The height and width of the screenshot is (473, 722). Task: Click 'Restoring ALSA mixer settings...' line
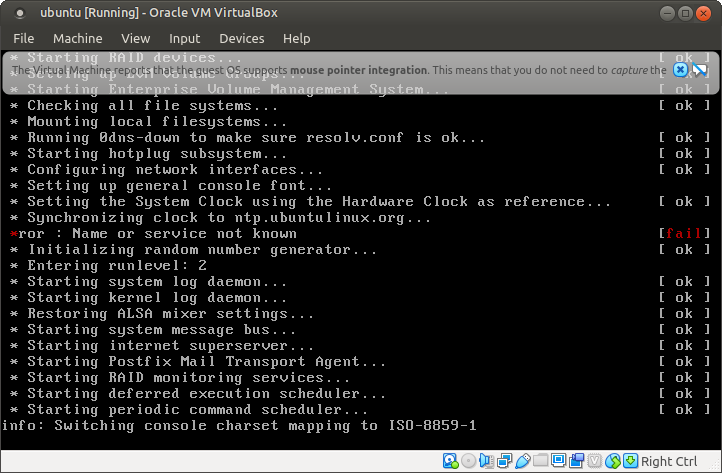[x=162, y=314]
